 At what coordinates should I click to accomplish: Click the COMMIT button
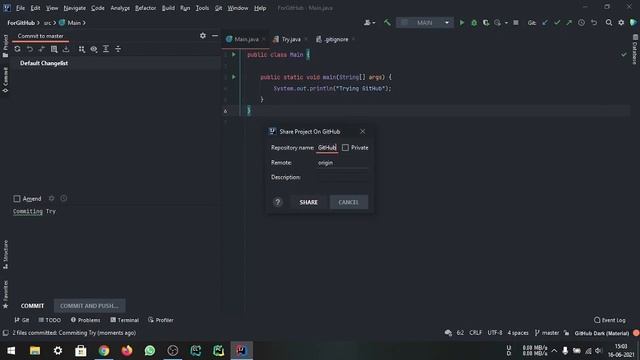[32, 306]
